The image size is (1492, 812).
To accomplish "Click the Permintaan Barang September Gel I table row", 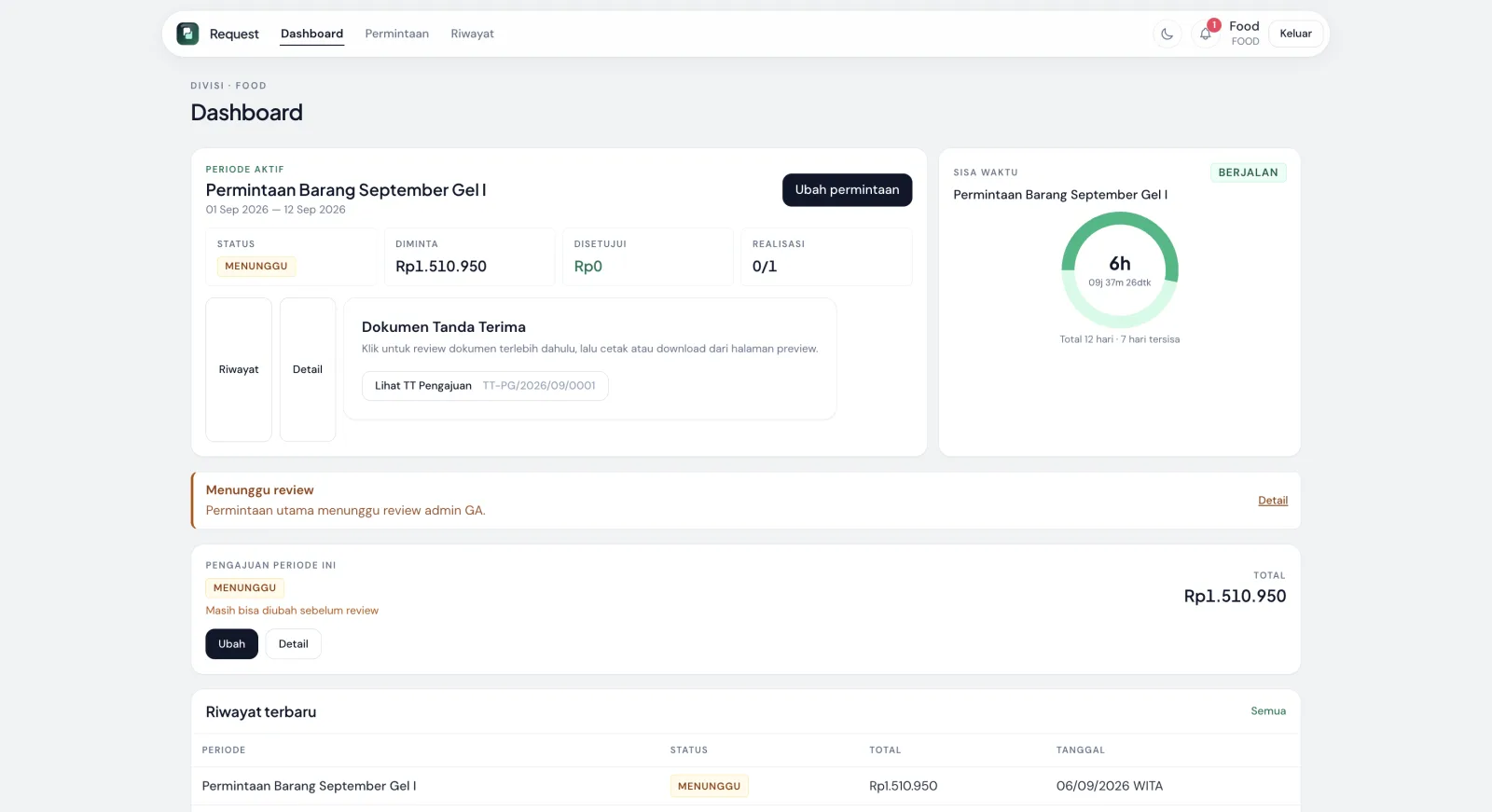I will point(746,786).
